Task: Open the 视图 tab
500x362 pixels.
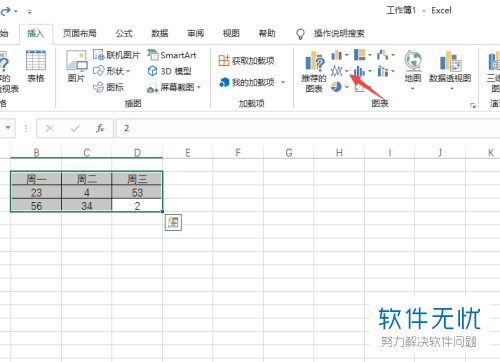Action: tap(231, 33)
